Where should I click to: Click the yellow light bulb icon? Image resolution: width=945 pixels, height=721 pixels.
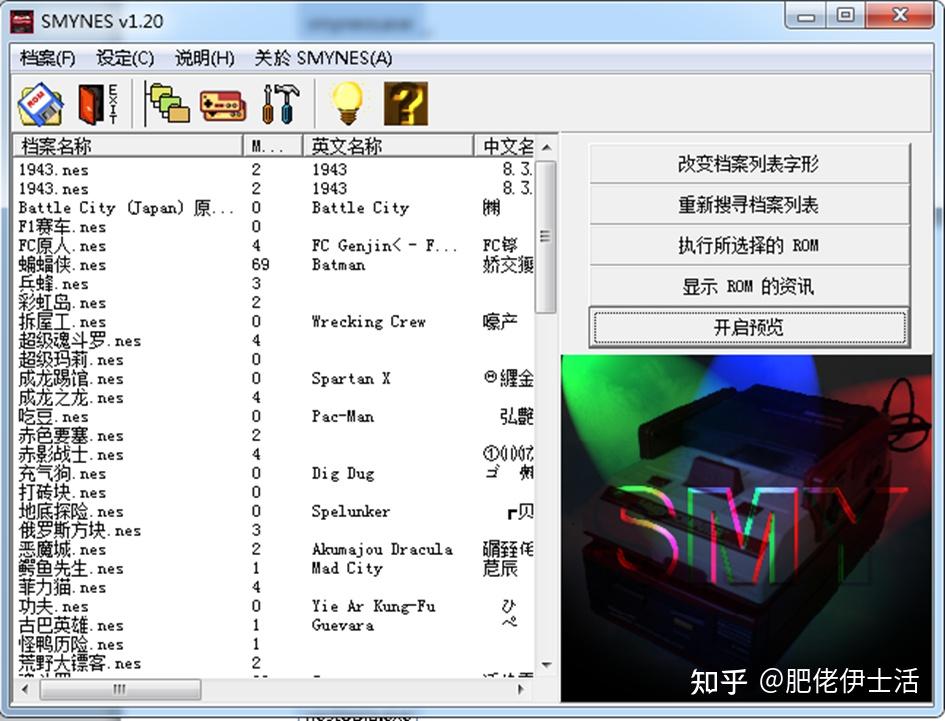click(x=348, y=104)
